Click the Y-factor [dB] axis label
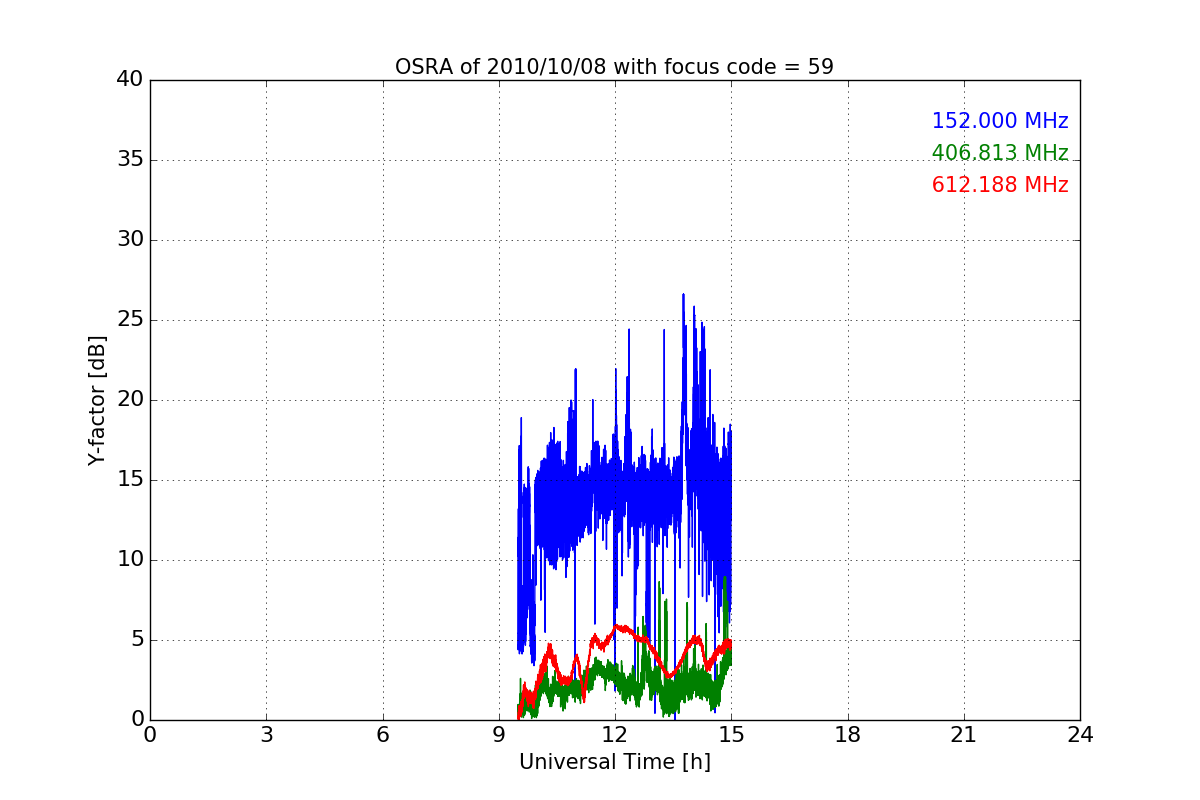 coord(97,400)
